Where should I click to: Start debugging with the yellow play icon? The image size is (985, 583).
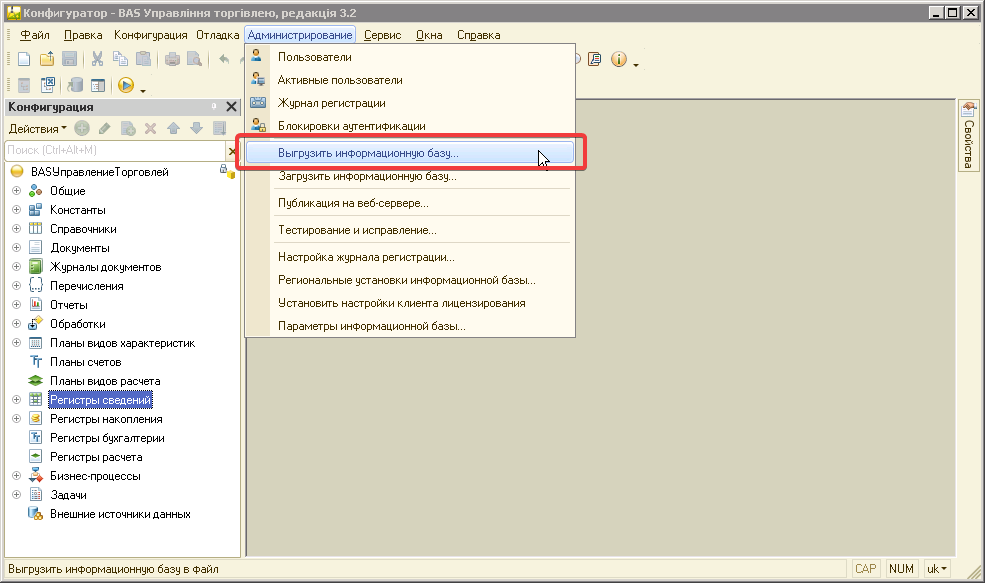(126, 86)
